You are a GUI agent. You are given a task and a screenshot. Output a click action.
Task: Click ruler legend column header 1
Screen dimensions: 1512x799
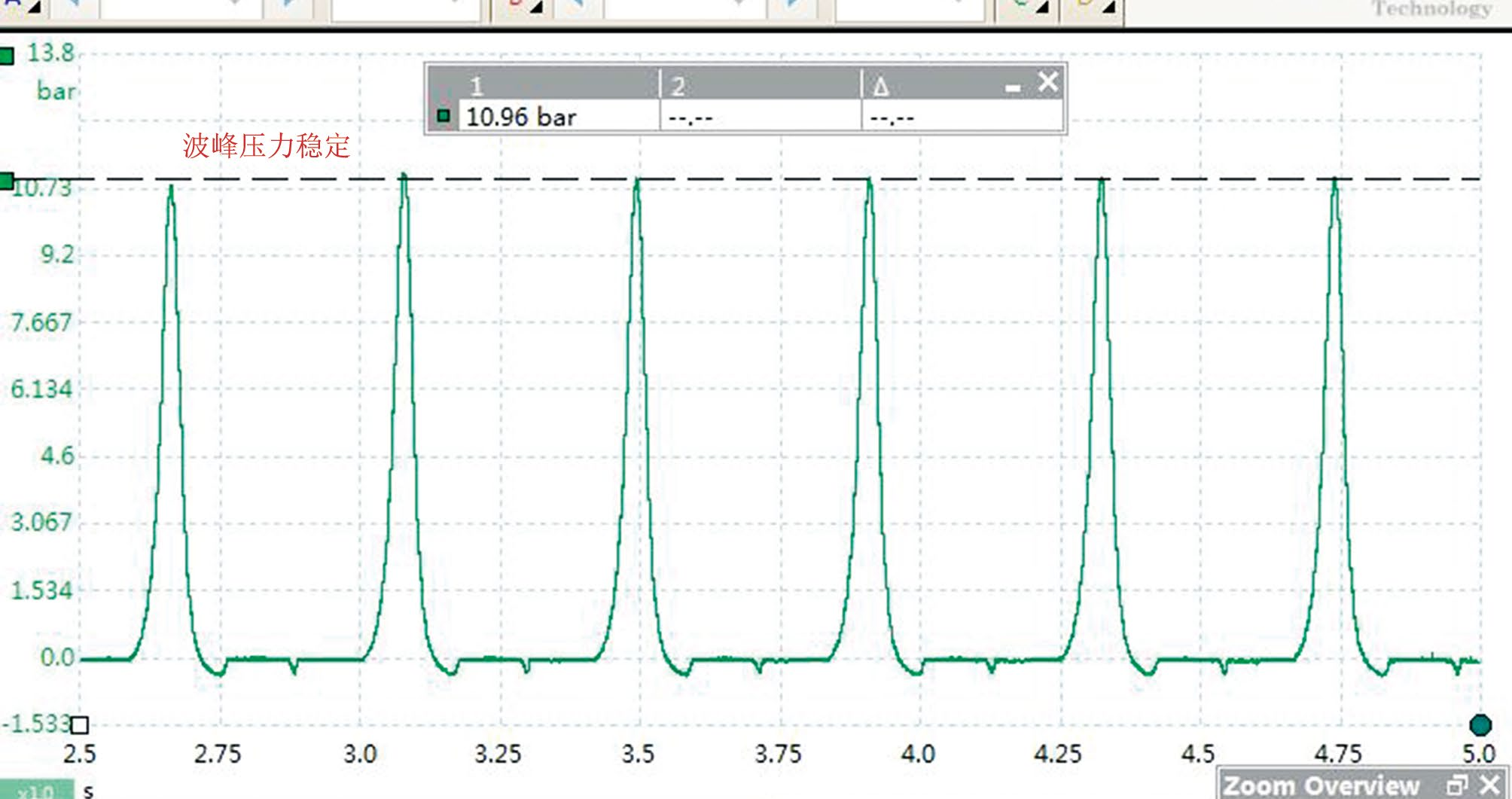(x=477, y=86)
